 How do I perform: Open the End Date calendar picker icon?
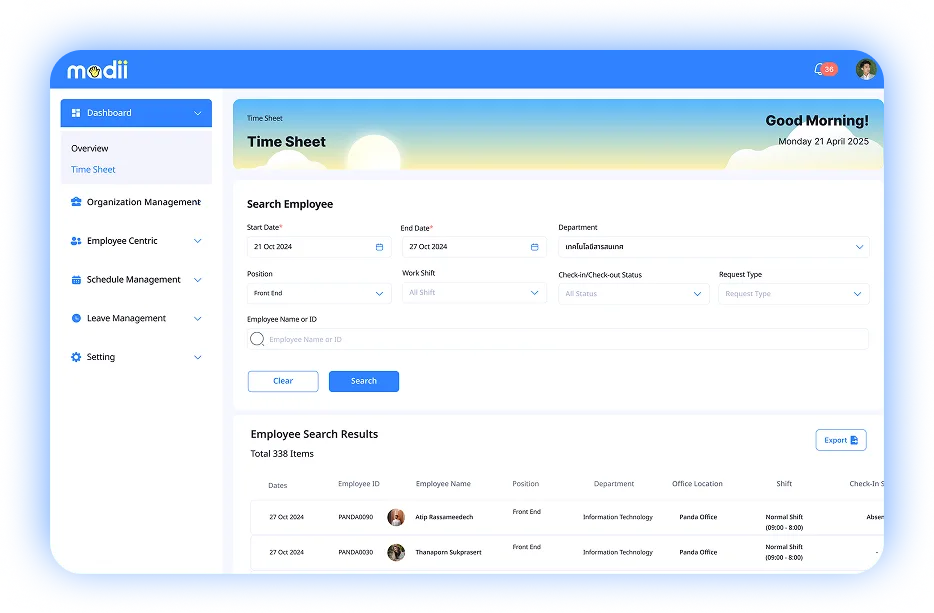pos(534,247)
